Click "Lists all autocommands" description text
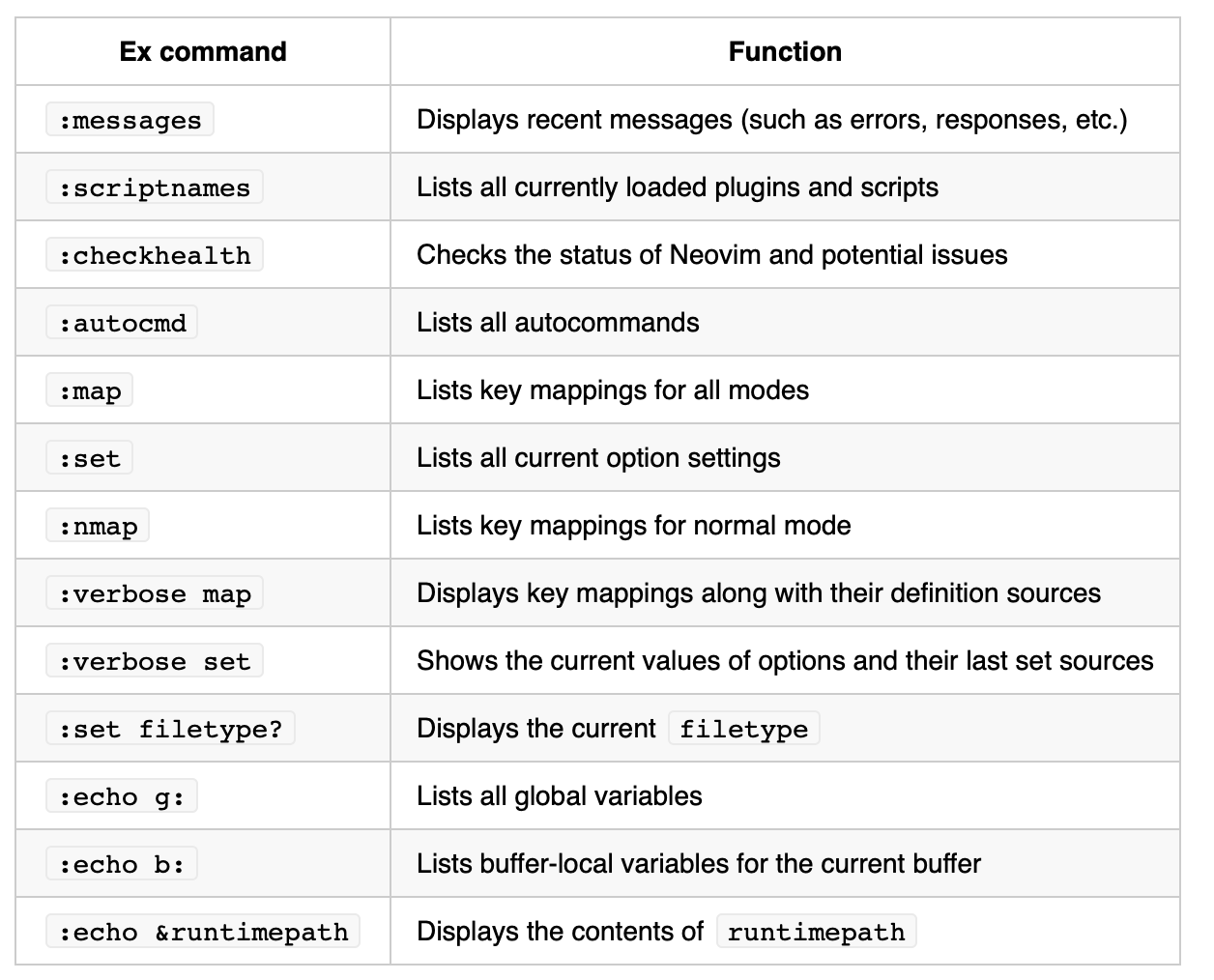1214x980 pixels. 558,322
